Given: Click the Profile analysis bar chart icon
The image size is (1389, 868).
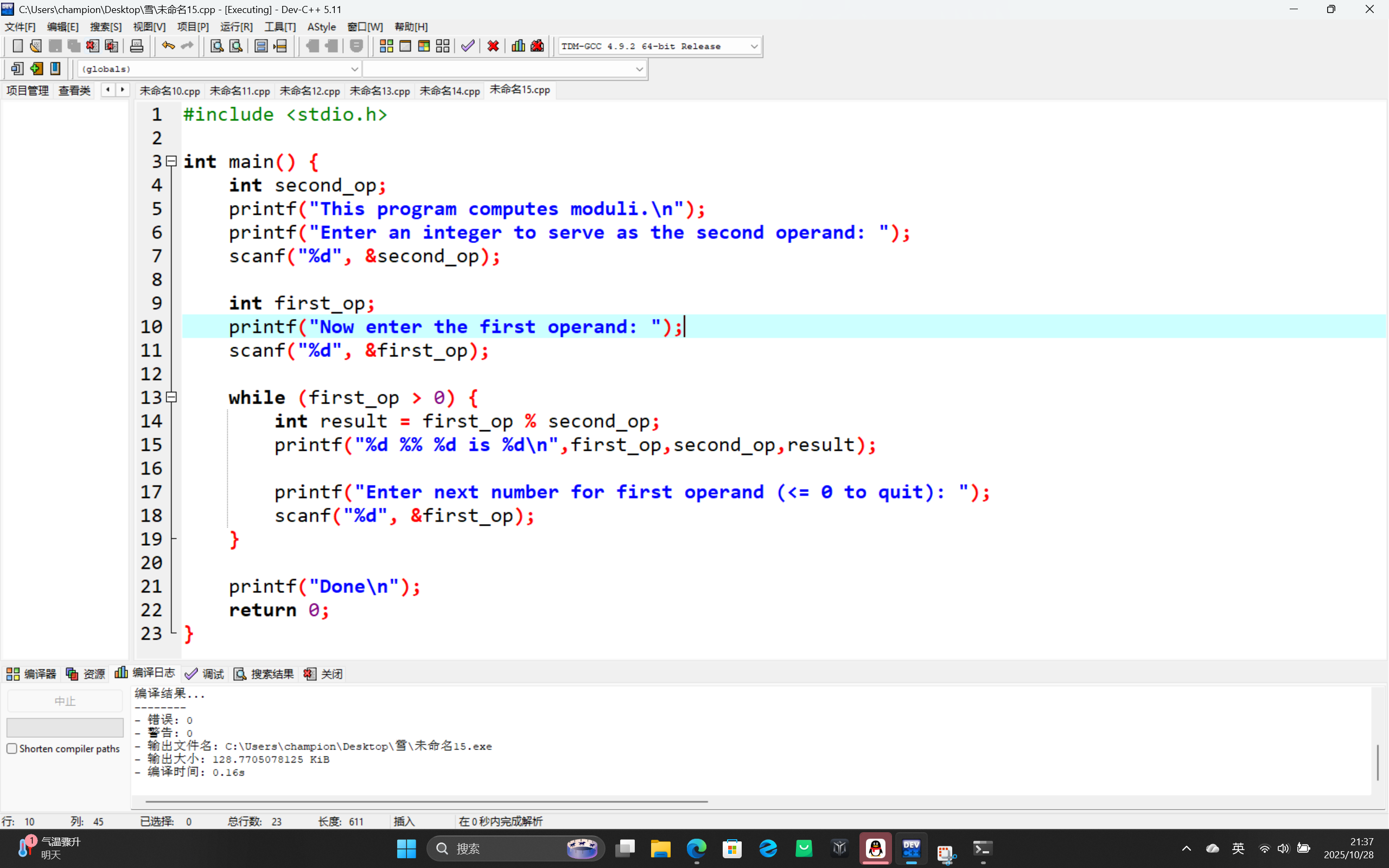Looking at the screenshot, I should 518,46.
